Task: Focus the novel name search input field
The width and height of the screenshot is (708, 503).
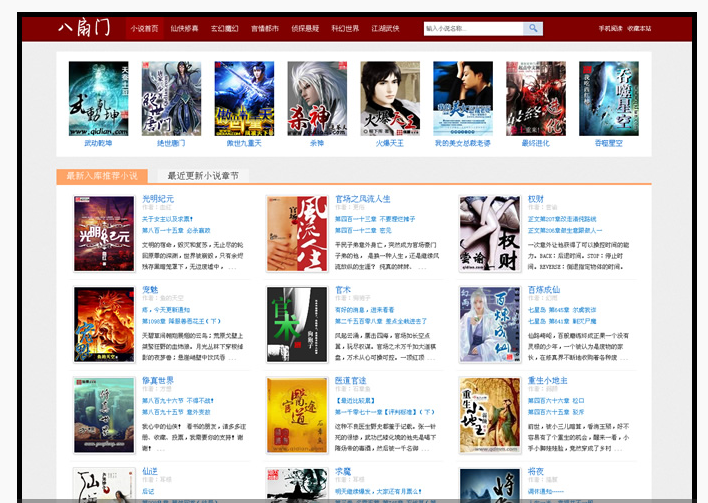Action: [474, 28]
